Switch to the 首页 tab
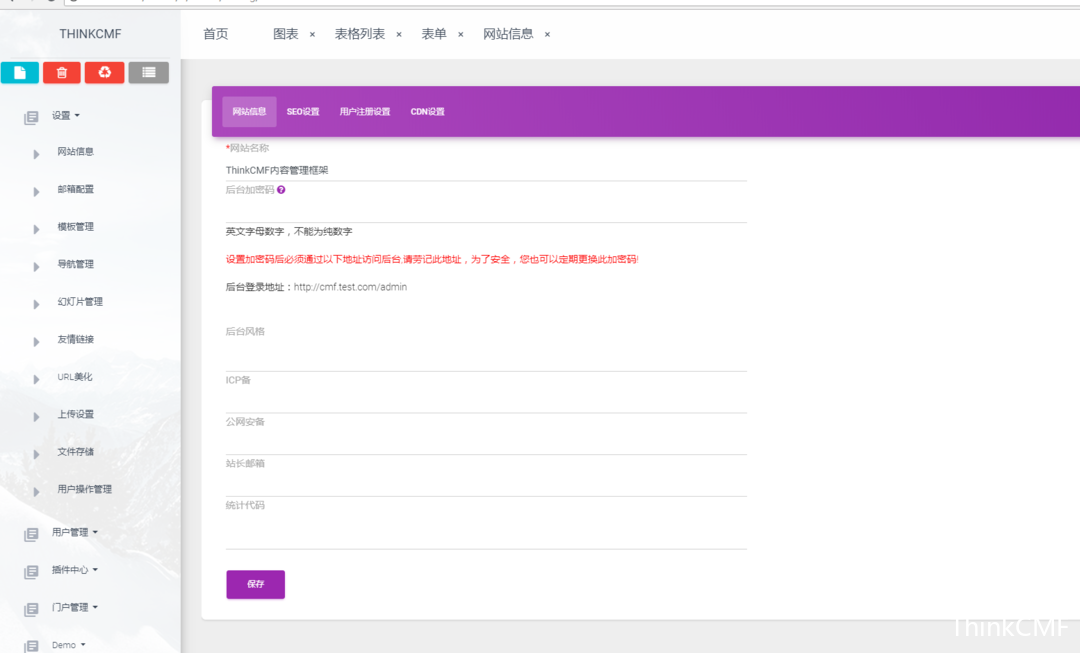 pos(216,34)
